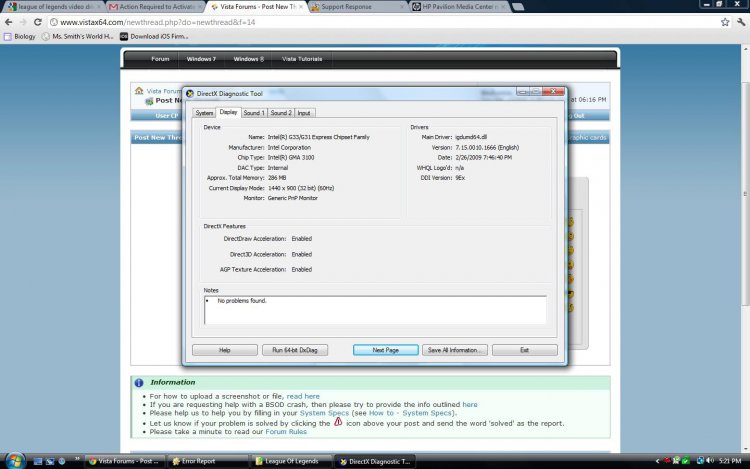The height and width of the screenshot is (469, 750).
Task: Close the 'Action Required to Activate' Gmail tab
Action: 199,7
